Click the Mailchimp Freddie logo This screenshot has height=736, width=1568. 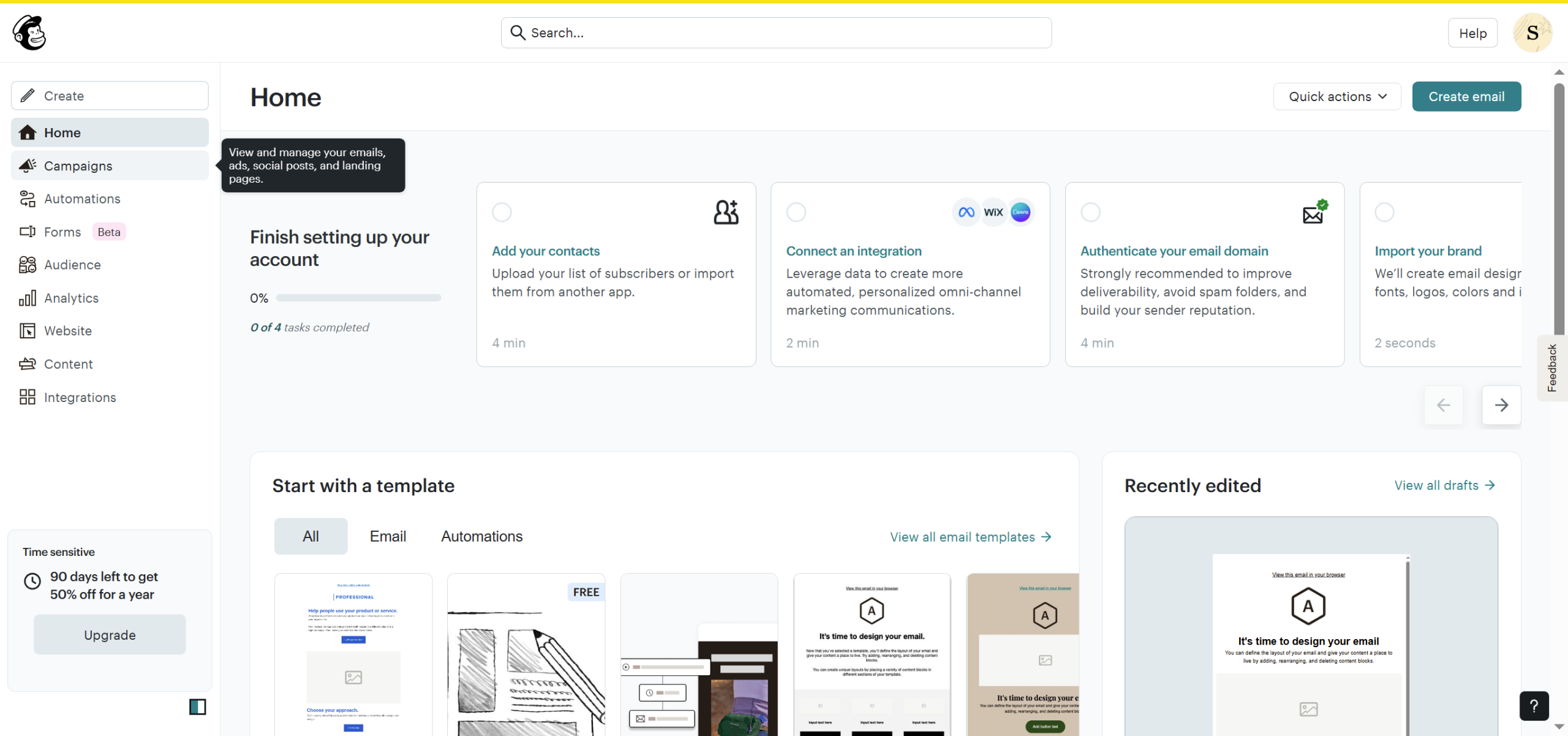[29, 32]
